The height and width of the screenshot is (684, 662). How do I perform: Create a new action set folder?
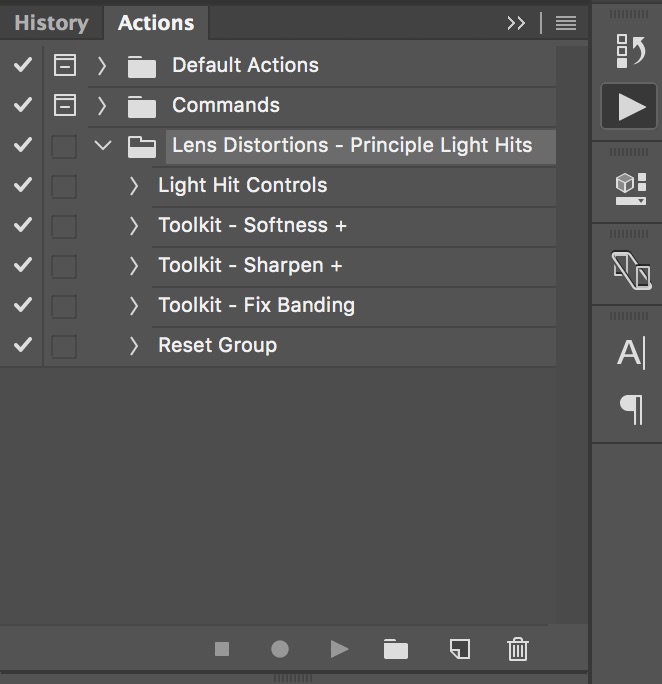[x=396, y=649]
